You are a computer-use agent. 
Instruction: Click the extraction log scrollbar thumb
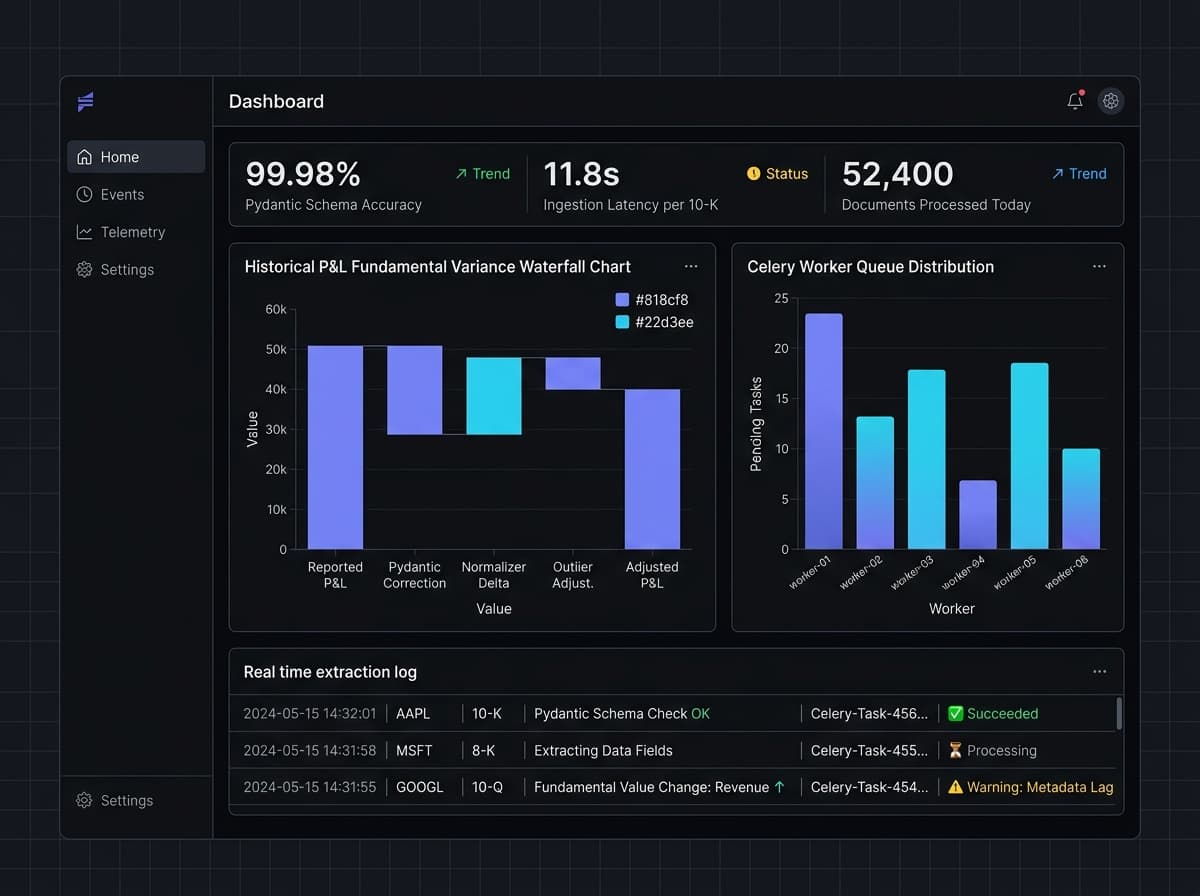point(1118,714)
